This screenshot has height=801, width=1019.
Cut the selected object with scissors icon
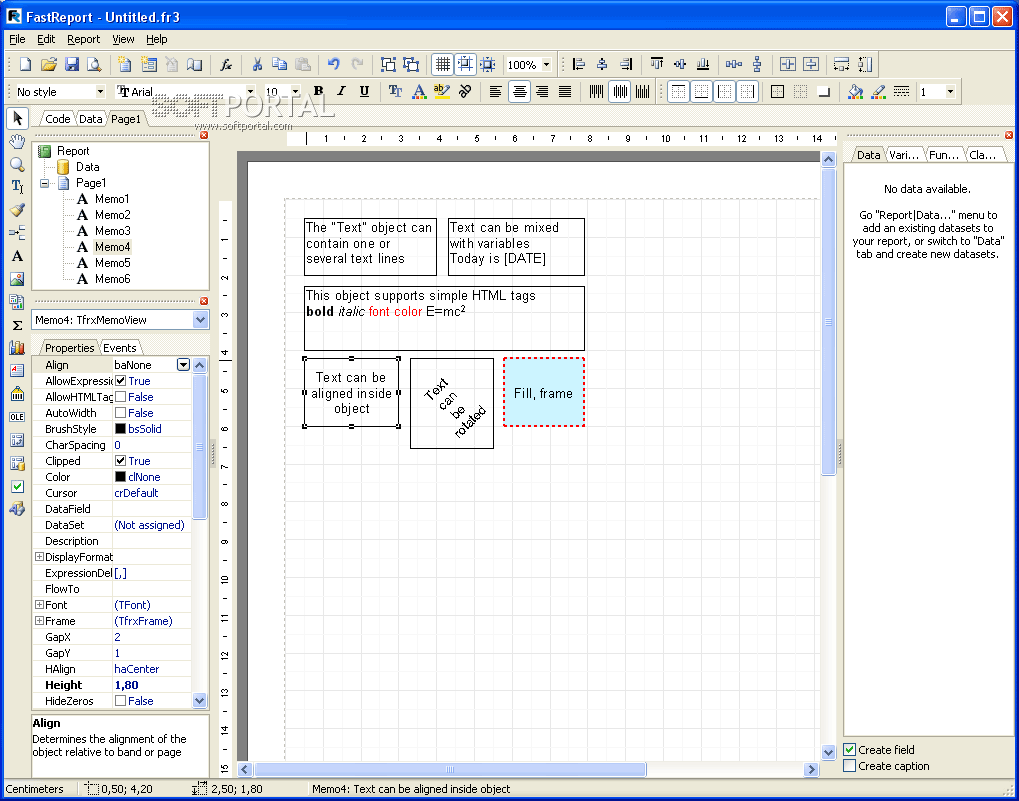tap(257, 64)
